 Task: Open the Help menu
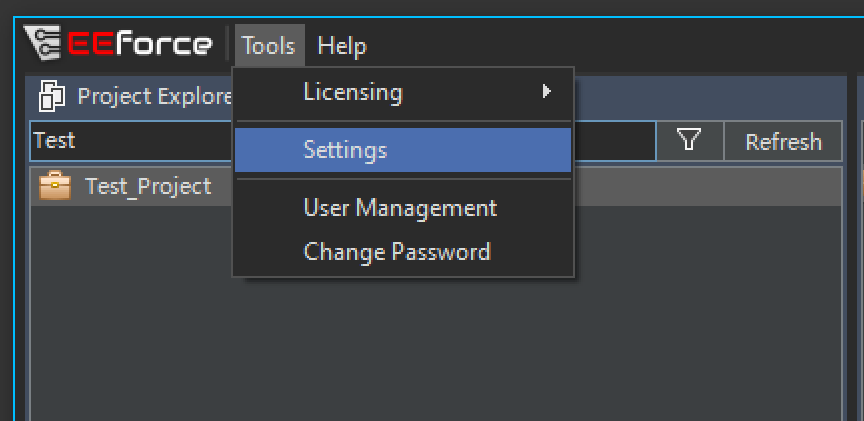tap(342, 46)
